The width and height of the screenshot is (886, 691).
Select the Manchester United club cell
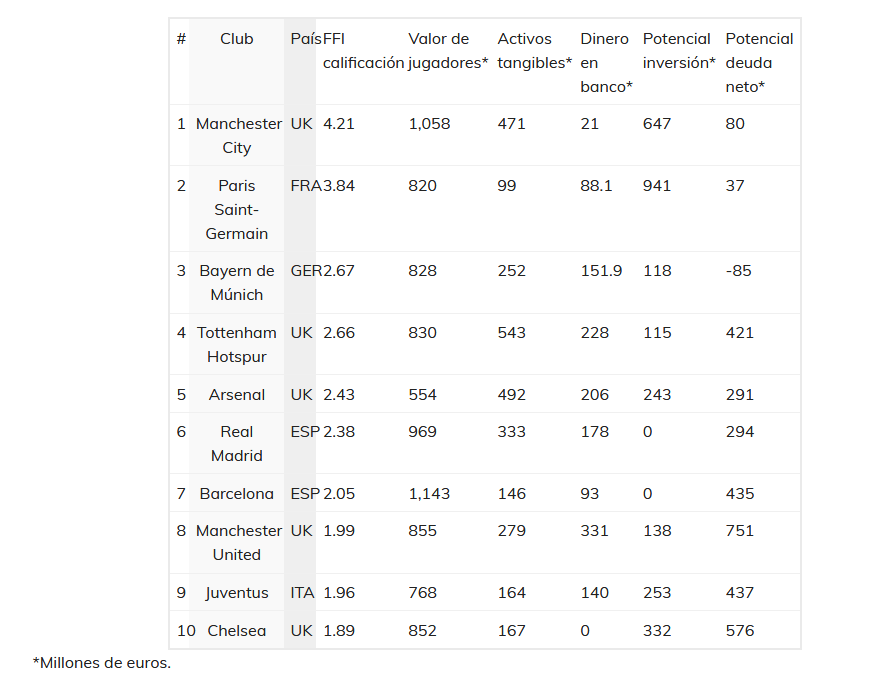coord(236,542)
